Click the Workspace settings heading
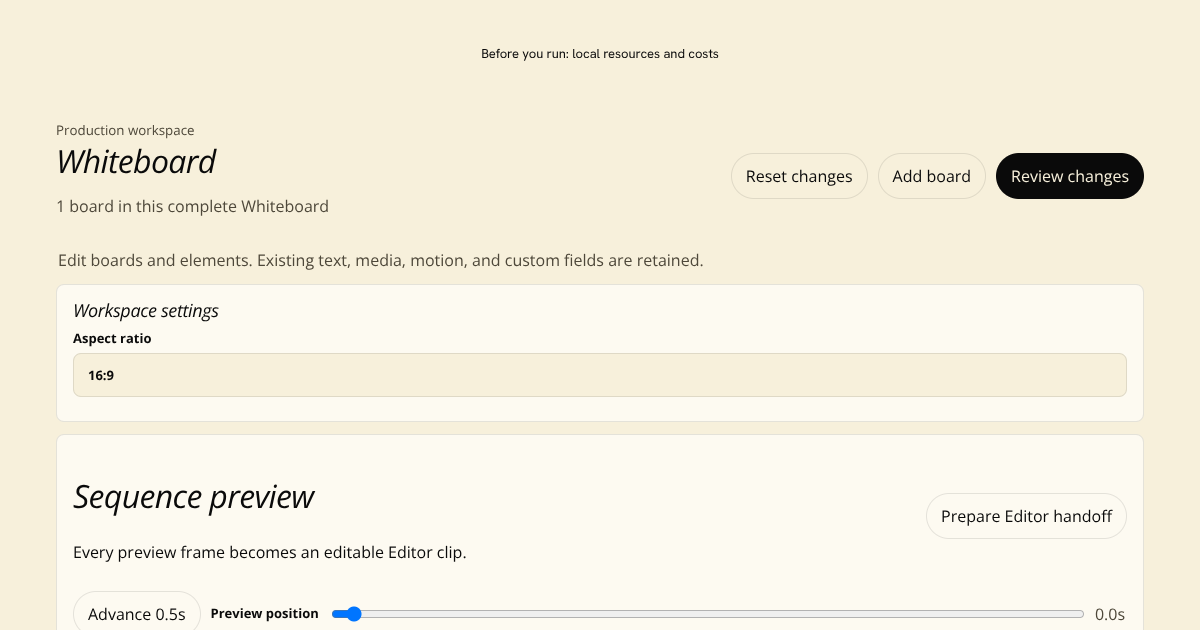1200x630 pixels. 146,311
